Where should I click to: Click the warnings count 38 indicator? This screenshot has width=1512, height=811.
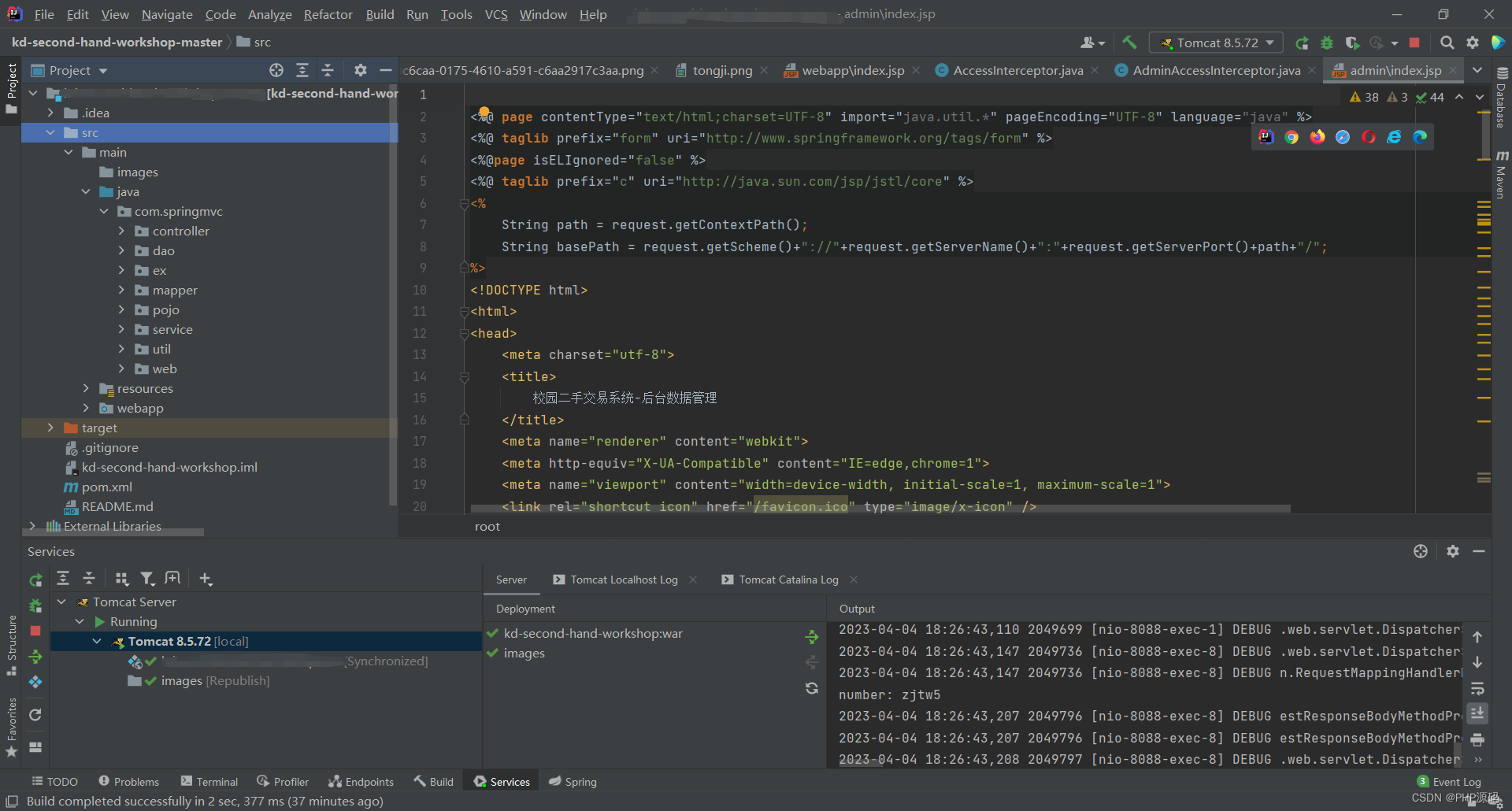pos(1364,97)
